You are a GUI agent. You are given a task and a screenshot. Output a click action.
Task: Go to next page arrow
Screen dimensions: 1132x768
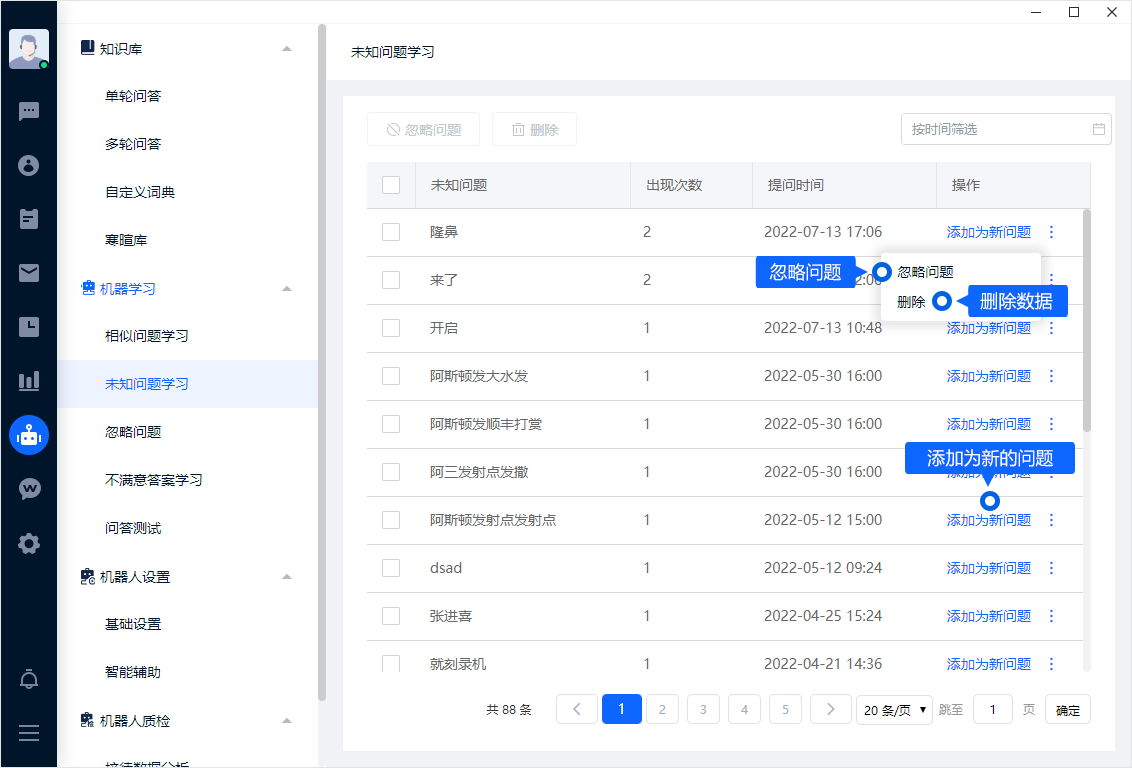830,709
